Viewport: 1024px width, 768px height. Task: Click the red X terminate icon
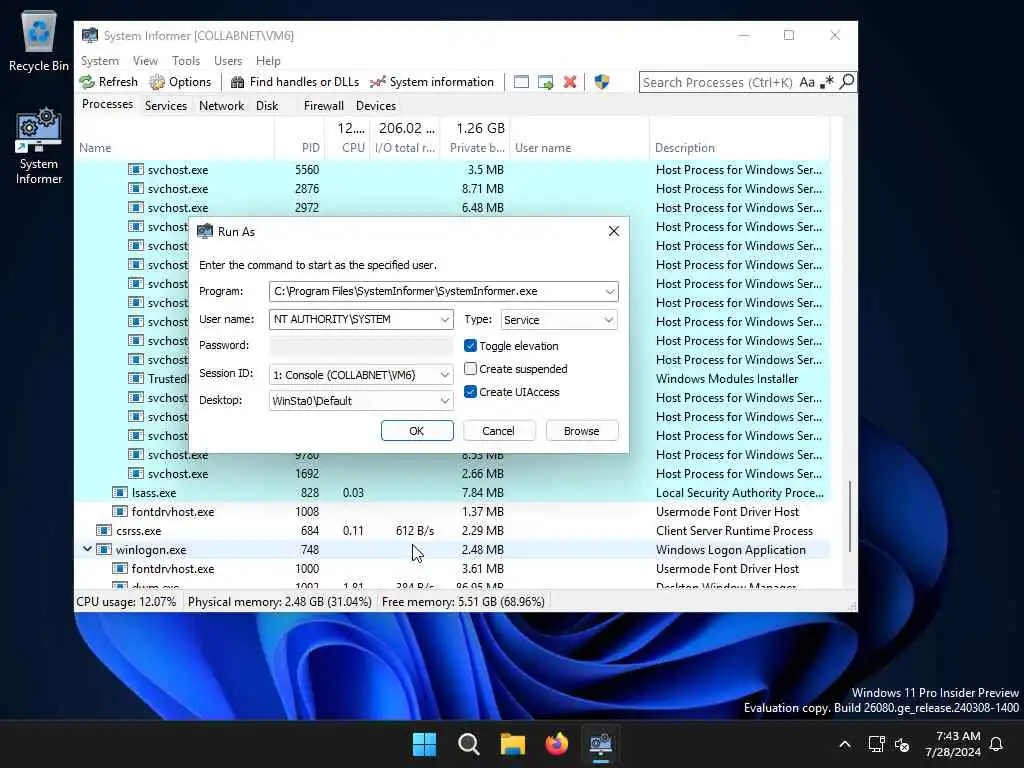pyautogui.click(x=570, y=82)
